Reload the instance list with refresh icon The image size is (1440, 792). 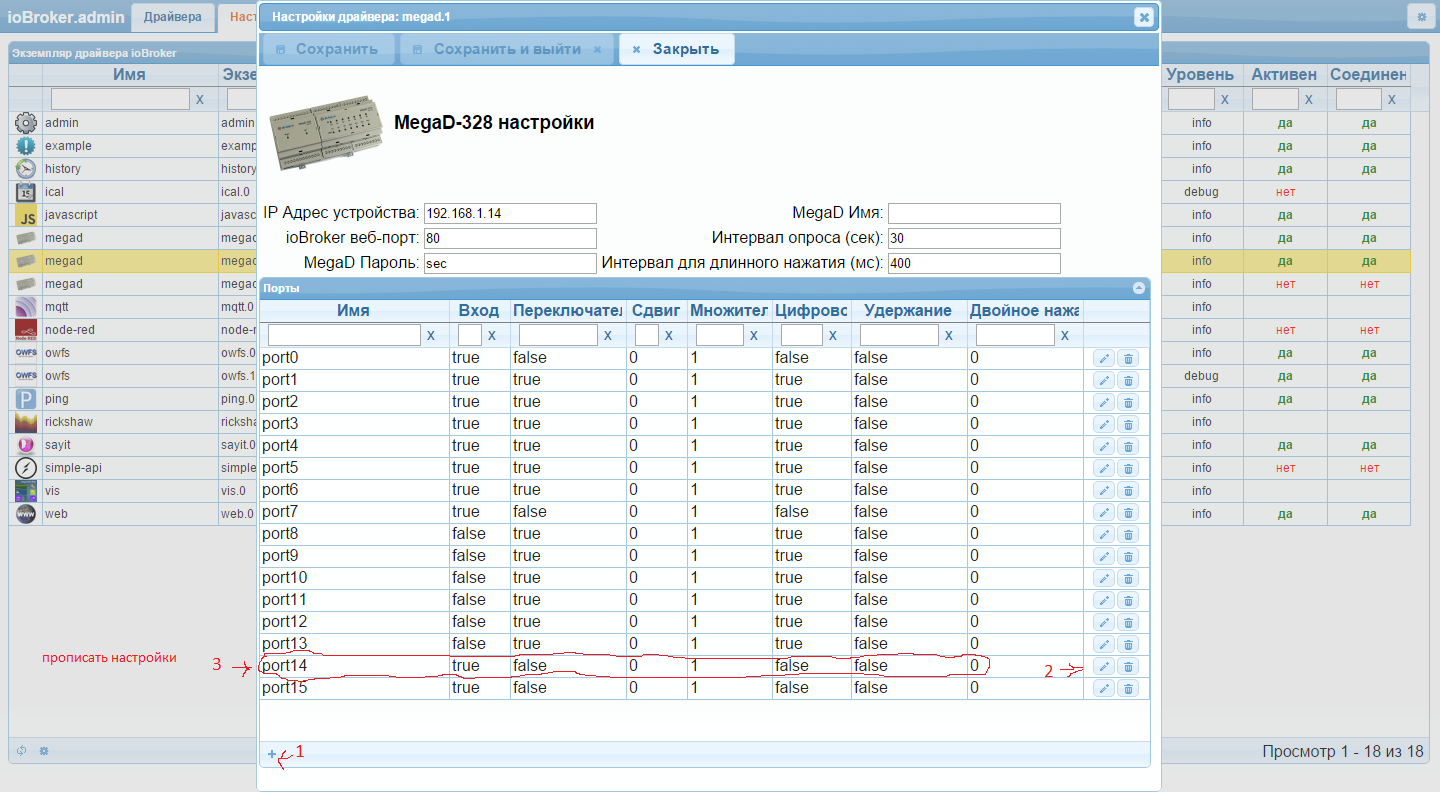(22, 751)
